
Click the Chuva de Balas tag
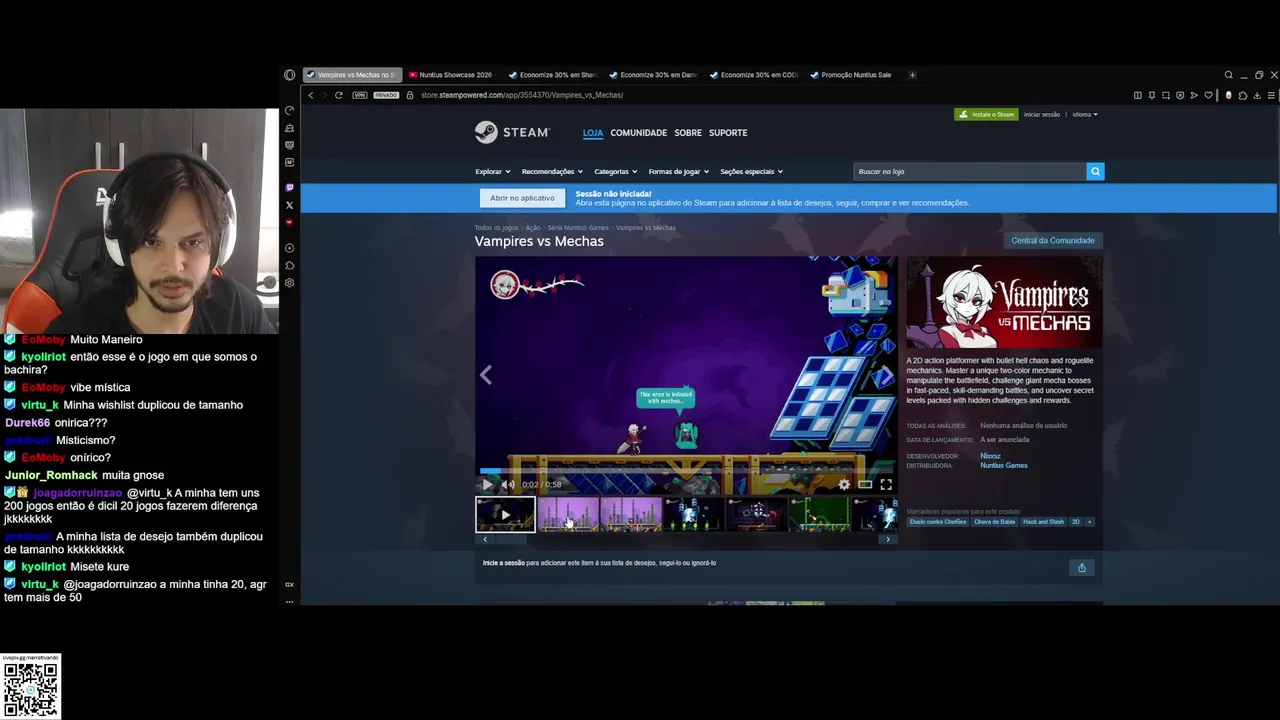tap(994, 521)
